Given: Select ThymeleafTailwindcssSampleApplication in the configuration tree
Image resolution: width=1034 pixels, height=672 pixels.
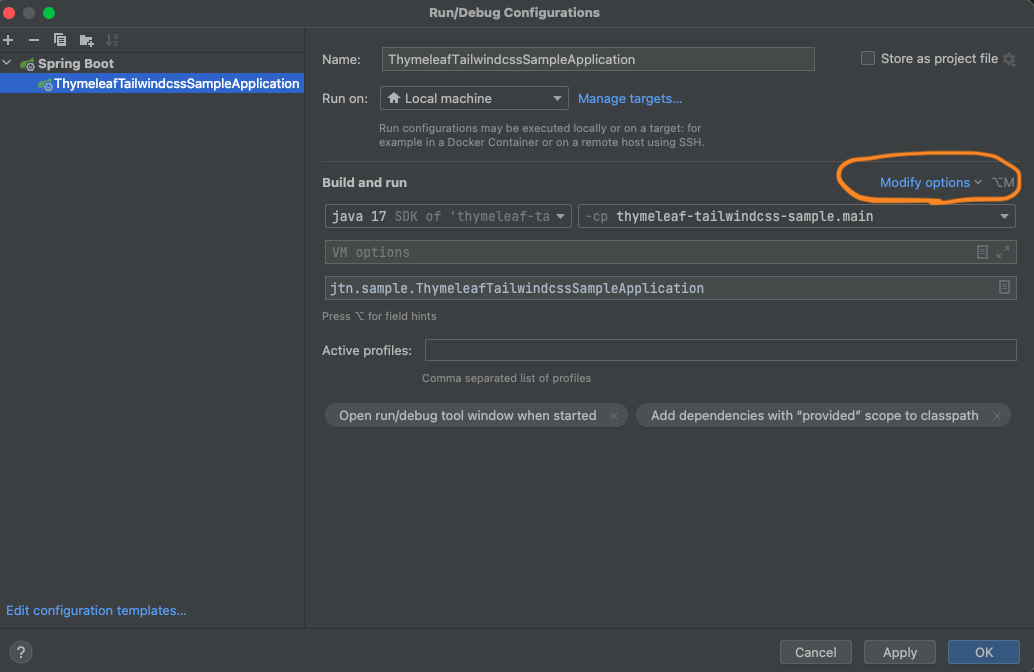Looking at the screenshot, I should coord(176,84).
